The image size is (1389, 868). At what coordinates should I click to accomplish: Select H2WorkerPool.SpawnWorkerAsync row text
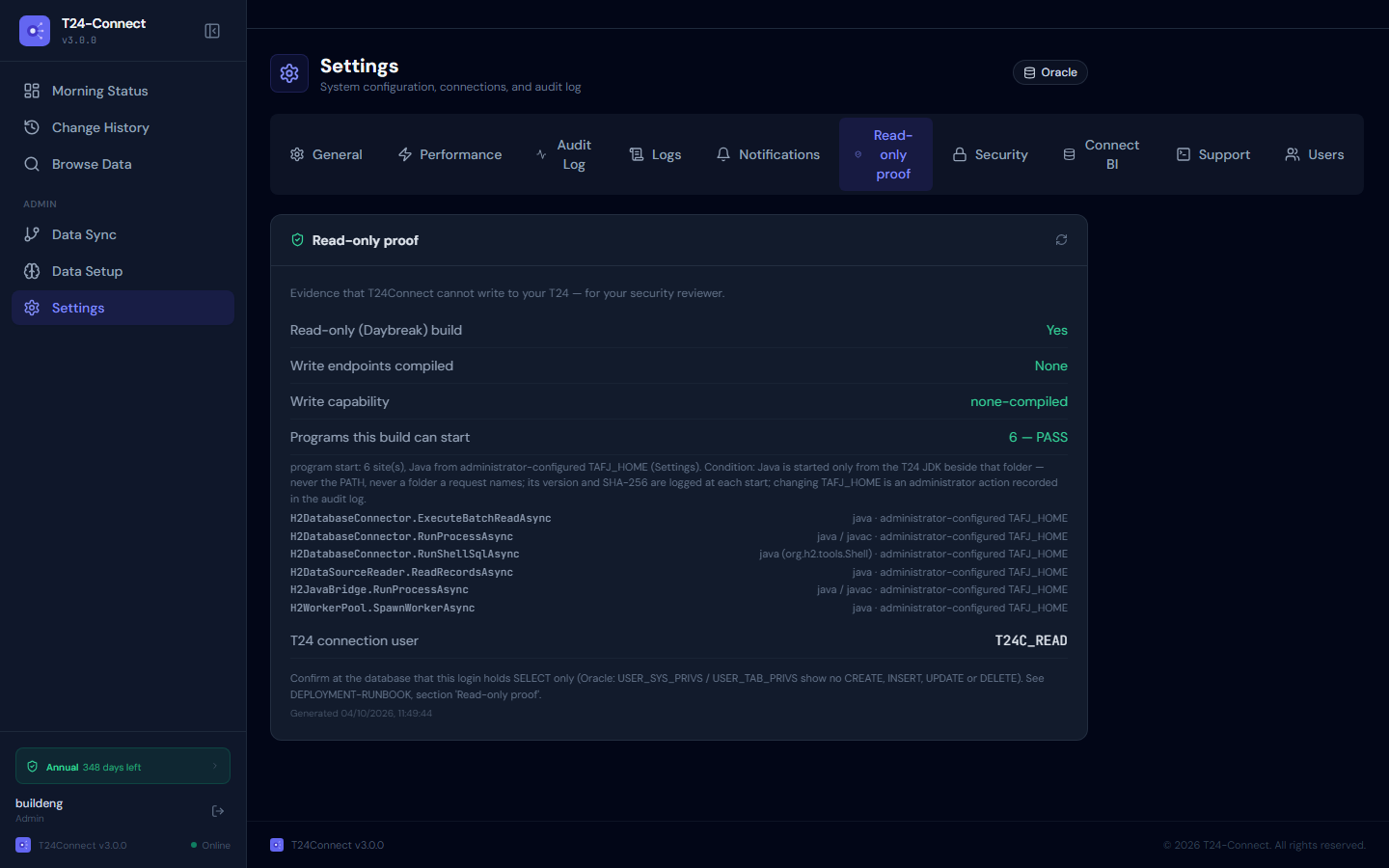pyautogui.click(x=383, y=609)
